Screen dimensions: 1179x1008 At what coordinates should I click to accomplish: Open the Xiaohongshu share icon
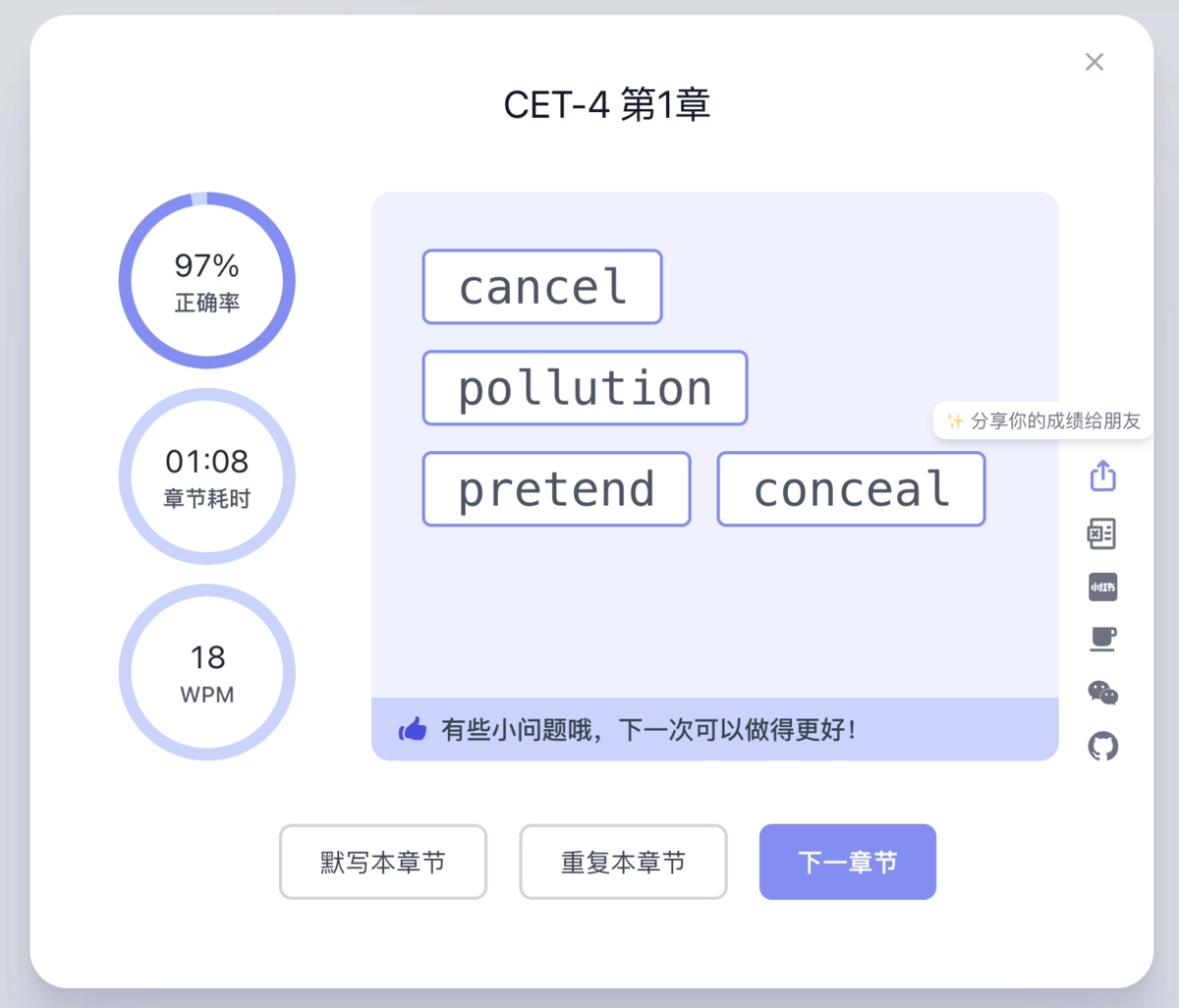[1102, 587]
